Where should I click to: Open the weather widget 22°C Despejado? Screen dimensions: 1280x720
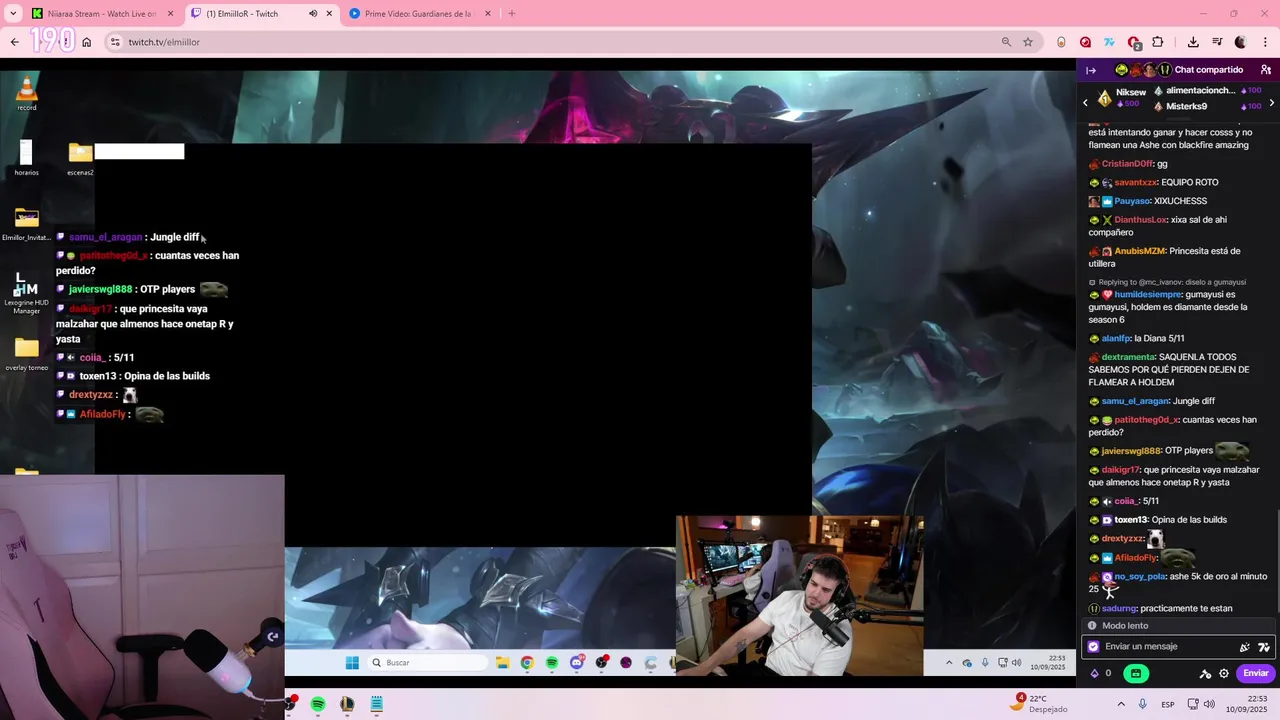[x=1040, y=704]
